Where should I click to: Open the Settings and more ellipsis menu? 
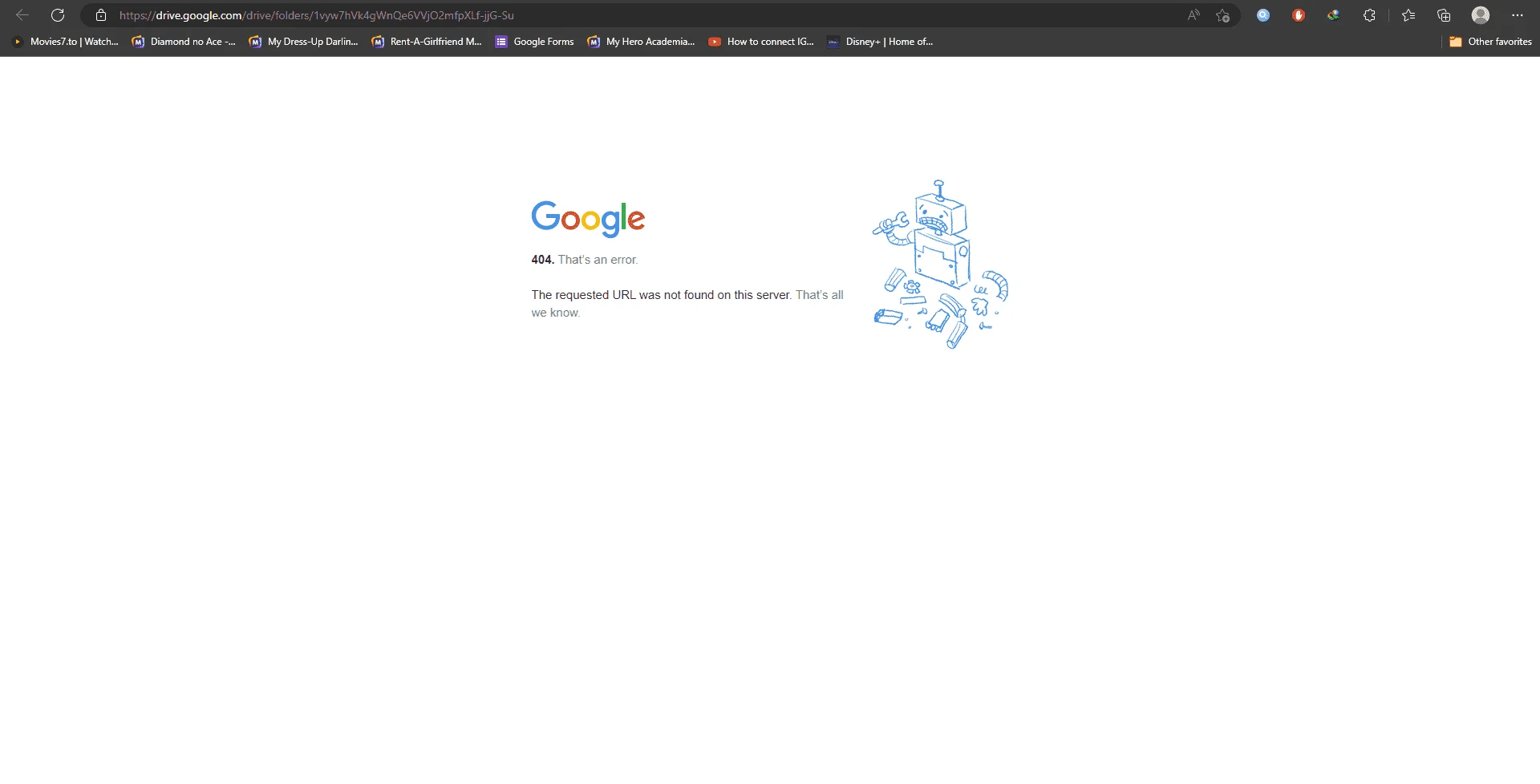point(1518,15)
